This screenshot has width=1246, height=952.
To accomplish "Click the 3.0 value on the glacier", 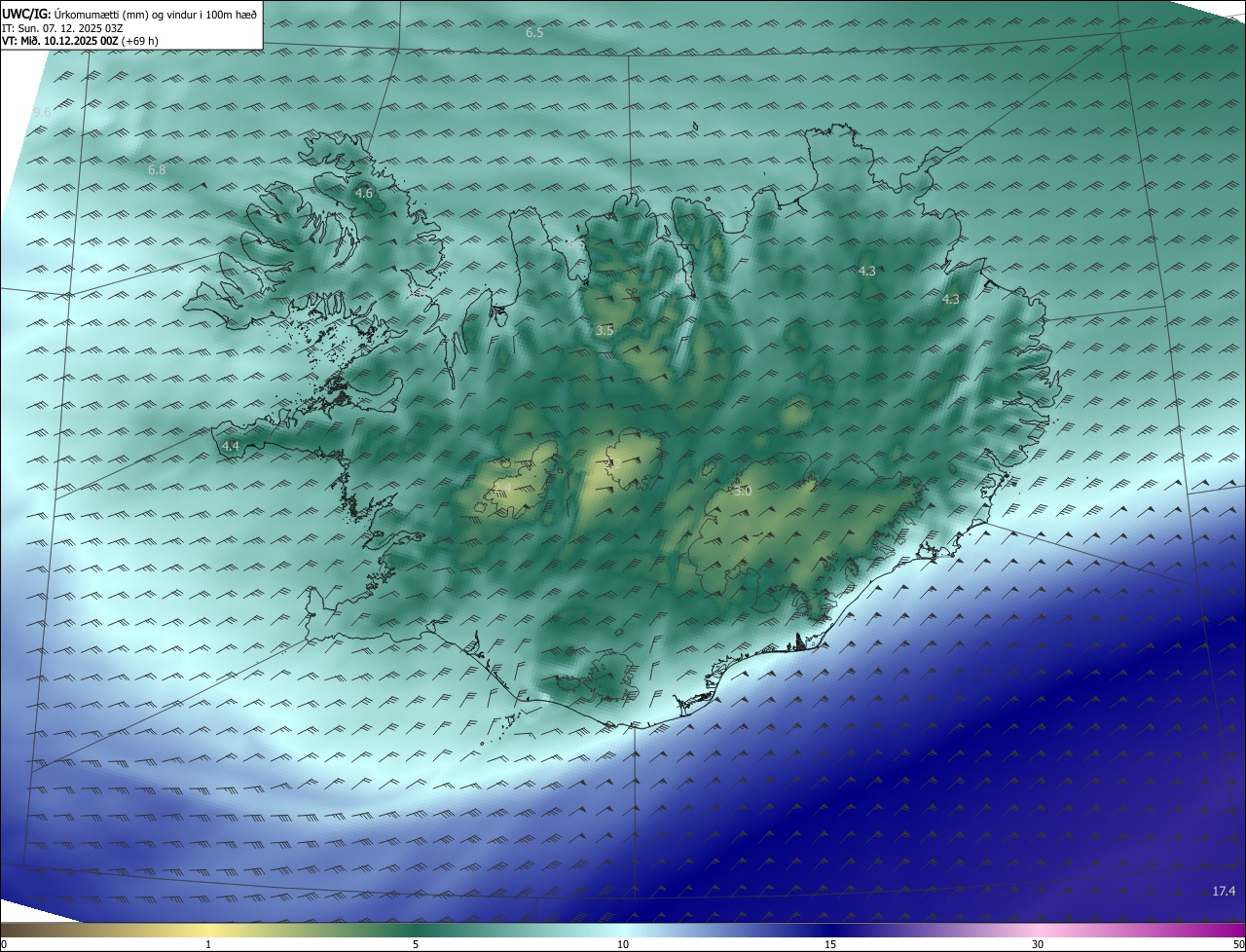I will (x=743, y=492).
